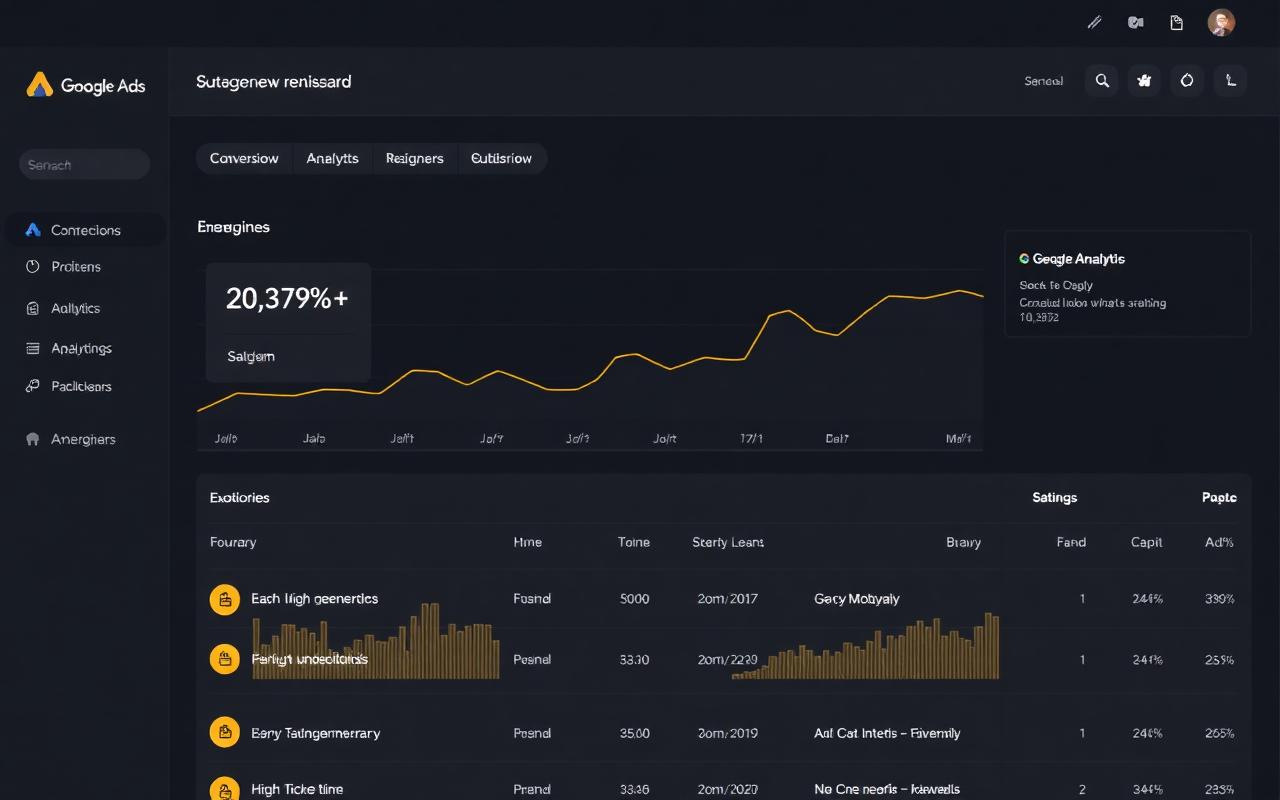Sort table by the Satings column
The height and width of the screenshot is (800, 1280).
pos(1054,497)
